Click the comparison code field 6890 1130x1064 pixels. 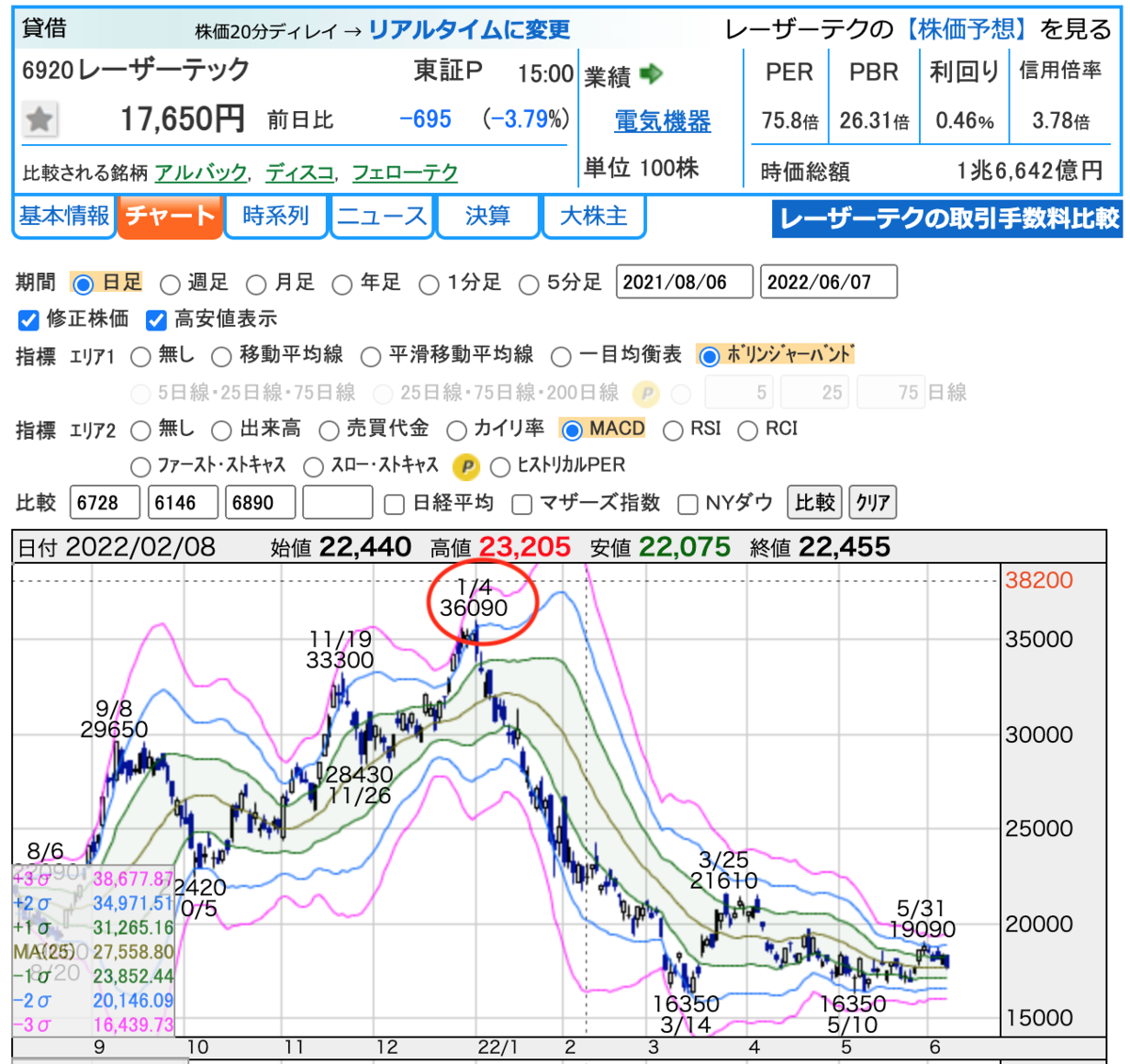[x=260, y=503]
